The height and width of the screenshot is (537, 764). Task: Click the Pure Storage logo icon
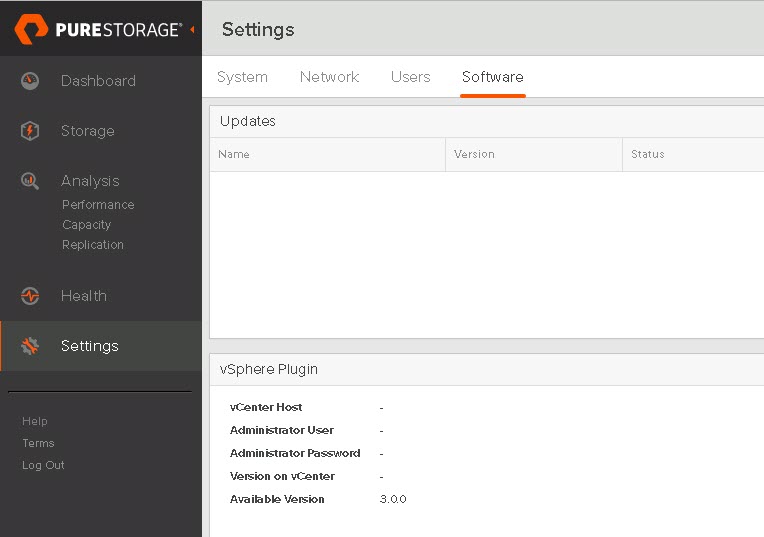31,29
